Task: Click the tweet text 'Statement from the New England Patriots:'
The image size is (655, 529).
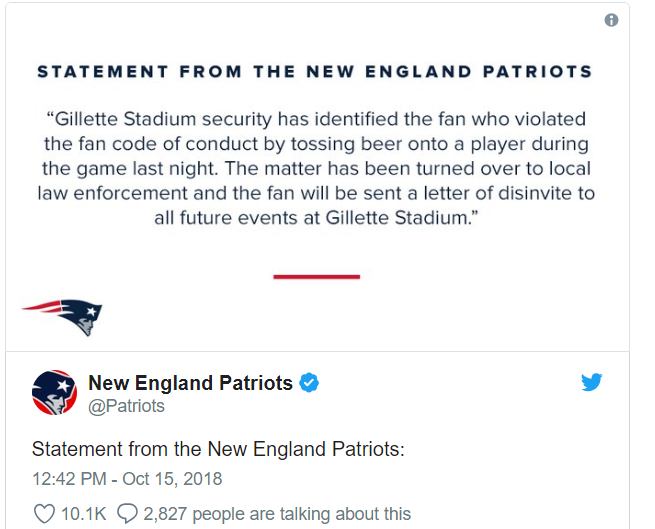Action: (x=218, y=449)
